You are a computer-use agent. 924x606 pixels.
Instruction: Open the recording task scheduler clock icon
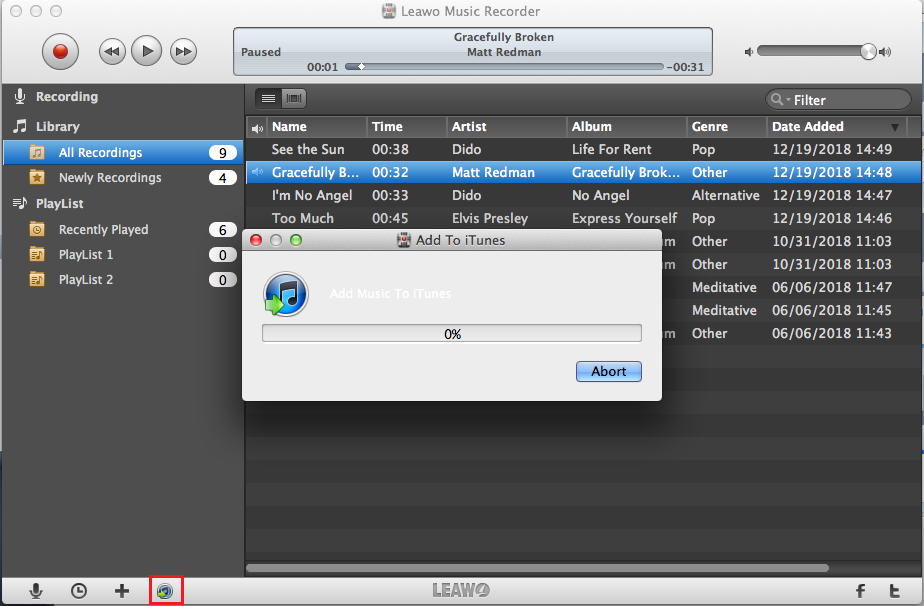coord(79,591)
